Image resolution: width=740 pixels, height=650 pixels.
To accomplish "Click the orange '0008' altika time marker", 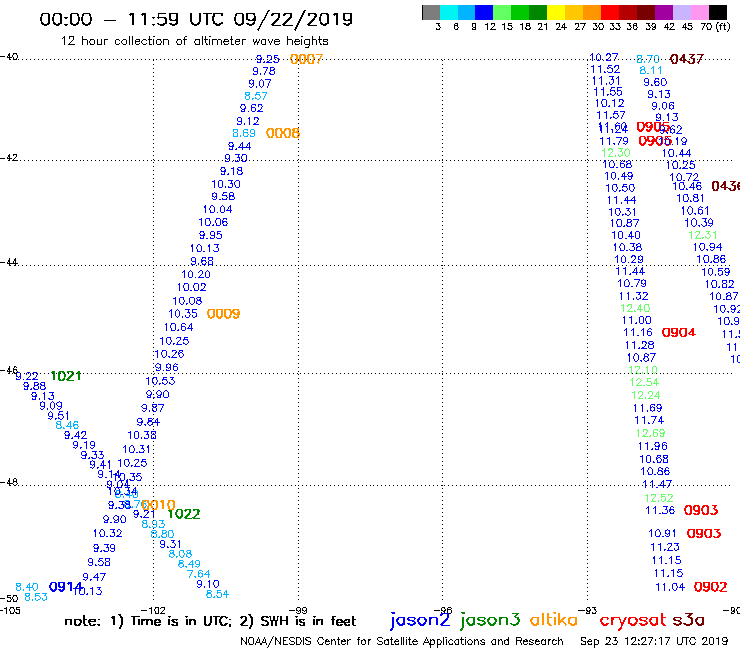I will [x=283, y=133].
